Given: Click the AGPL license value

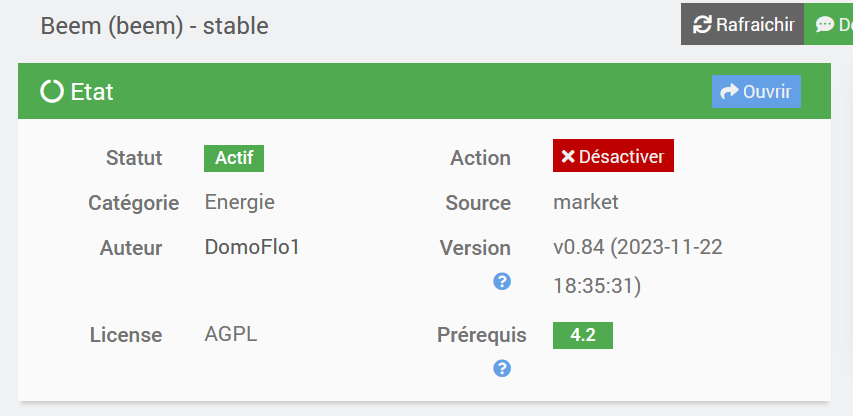Looking at the screenshot, I should (231, 334).
